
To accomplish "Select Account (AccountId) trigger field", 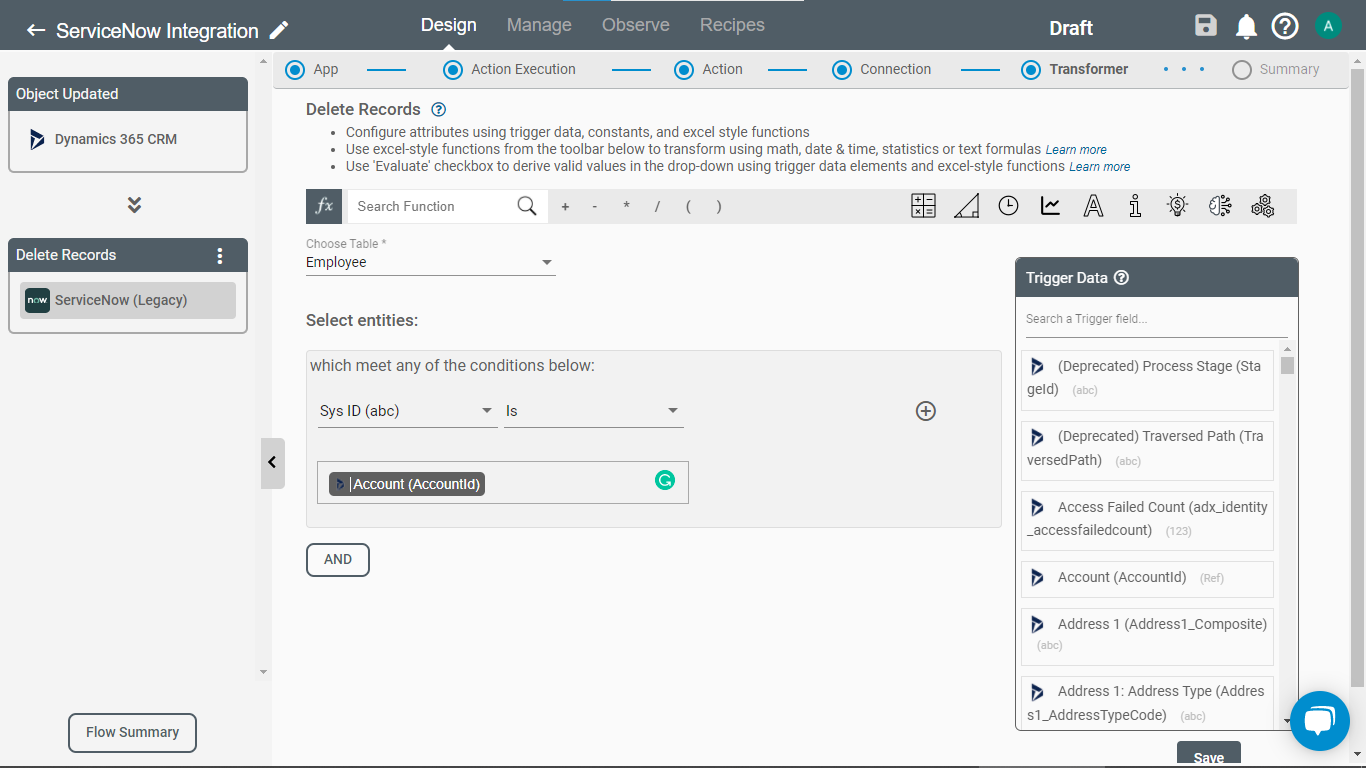I will [x=1147, y=578].
